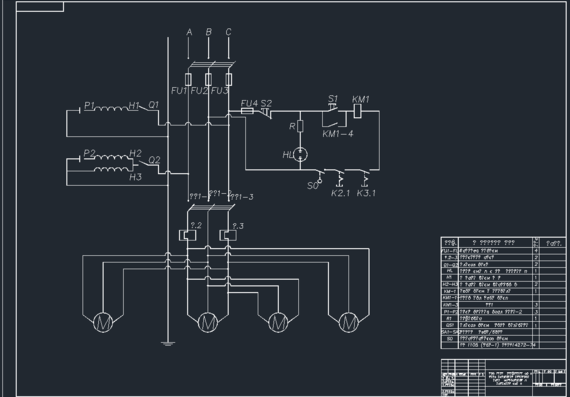Click the KM1 contactor coil symbol
Viewport: 570px width, 397px height.
357,111
